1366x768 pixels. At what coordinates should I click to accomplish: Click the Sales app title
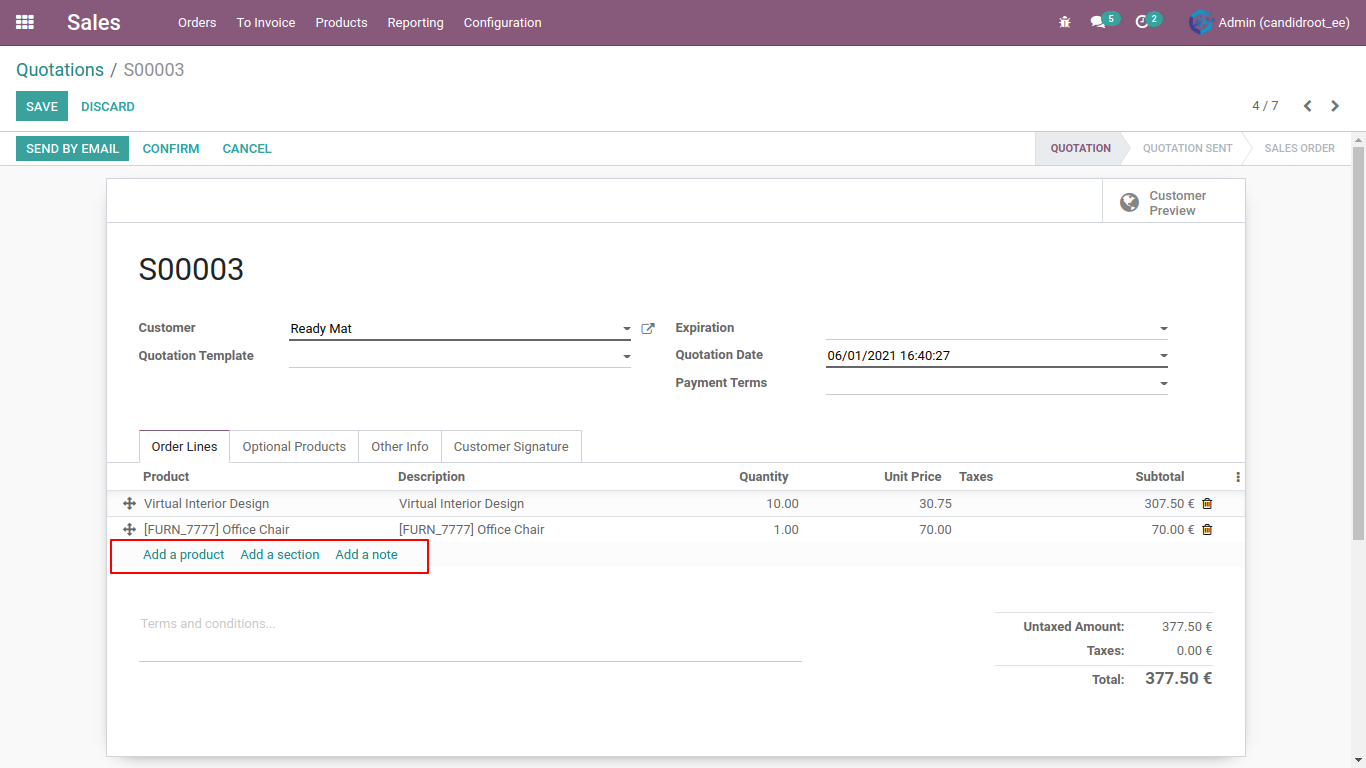[94, 22]
